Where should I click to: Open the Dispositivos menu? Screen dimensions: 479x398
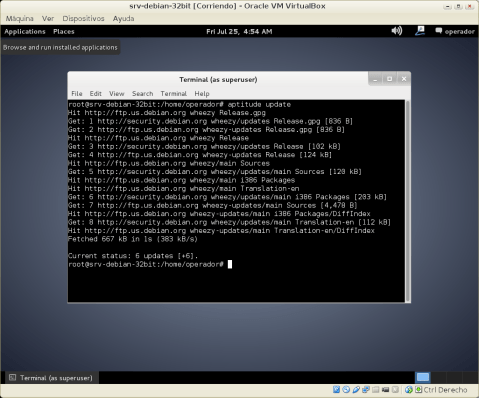pos(83,18)
